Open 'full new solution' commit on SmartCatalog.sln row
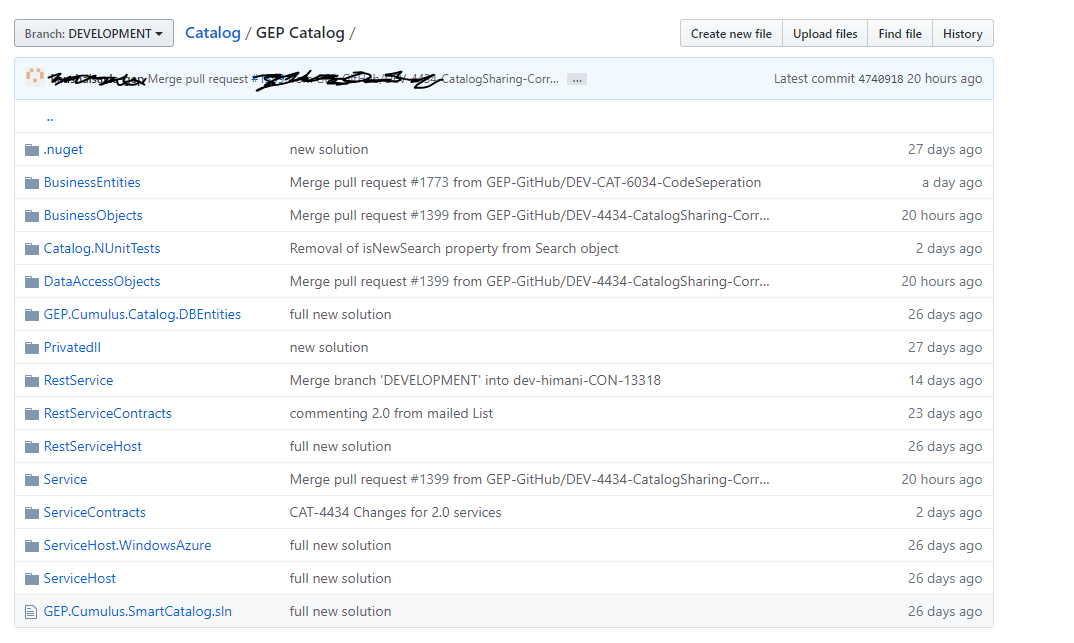Image resolution: width=1074 pixels, height=643 pixels. point(340,611)
